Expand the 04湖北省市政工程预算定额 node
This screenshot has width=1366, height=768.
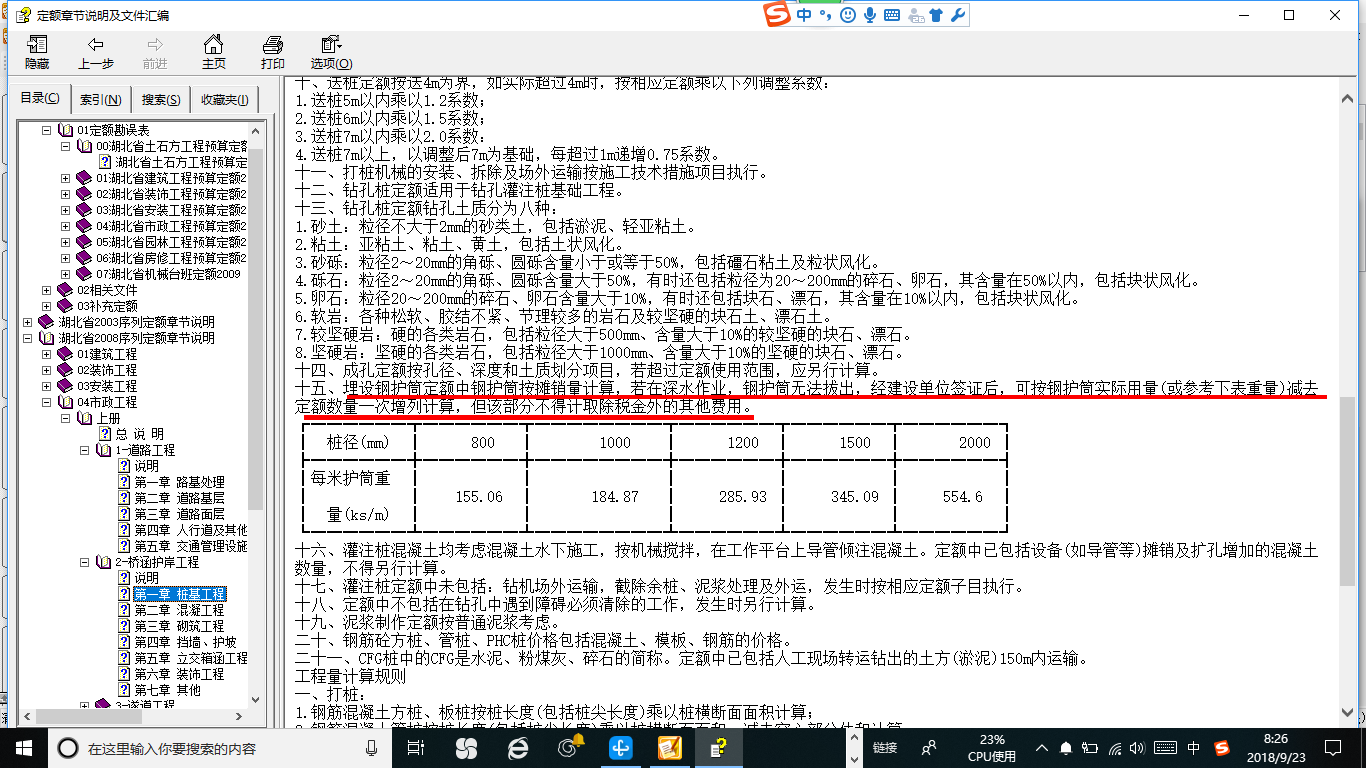[65, 226]
